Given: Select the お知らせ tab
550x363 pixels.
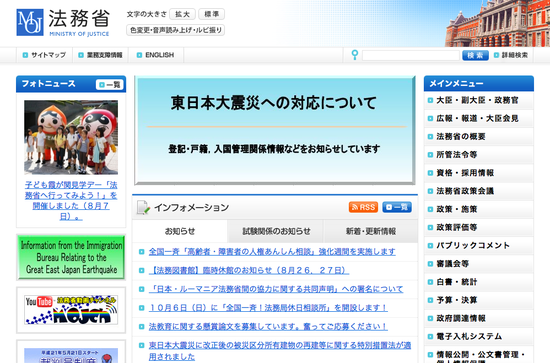Looking at the screenshot, I should 180,231.
